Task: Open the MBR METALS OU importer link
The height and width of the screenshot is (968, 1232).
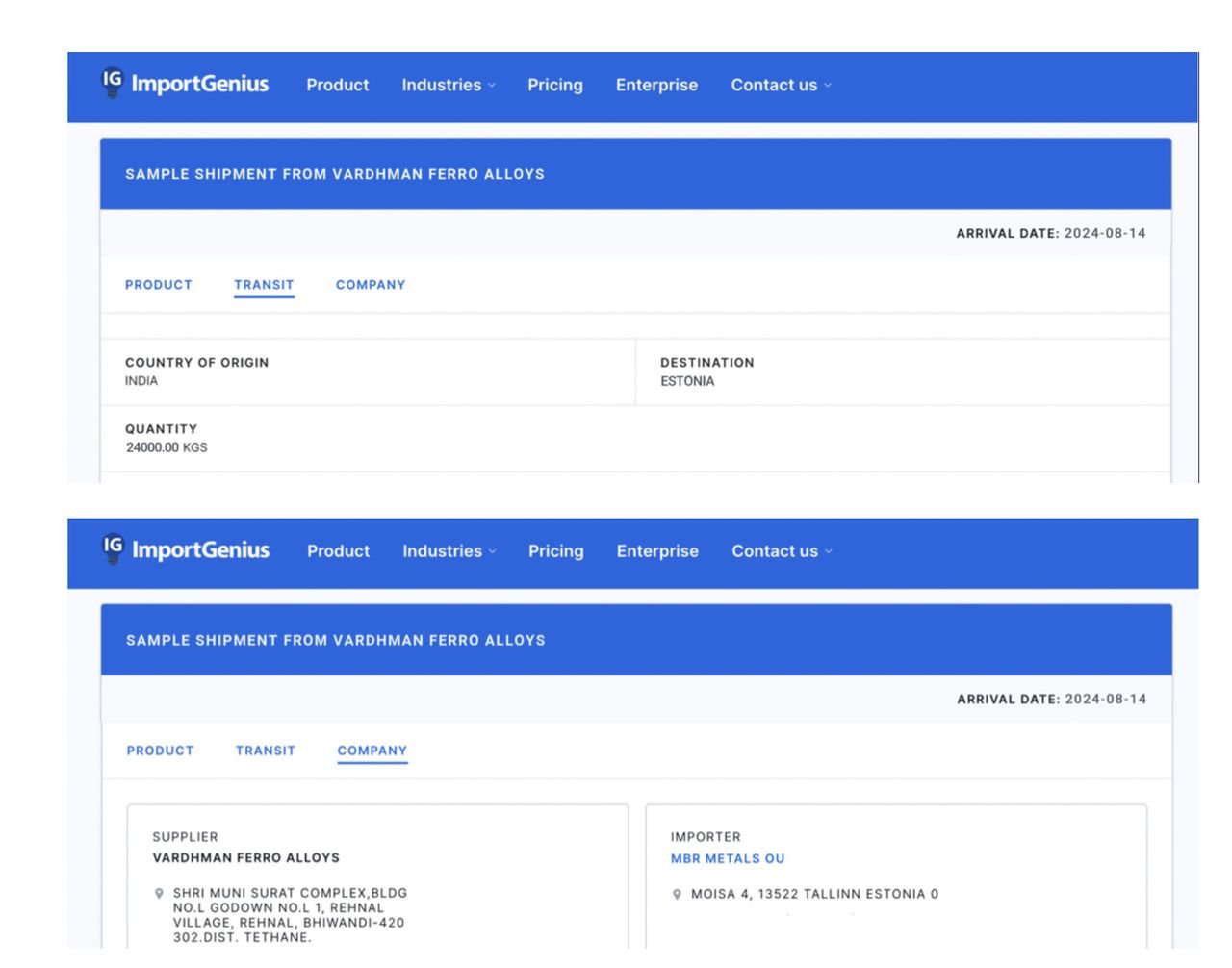Action: (x=728, y=858)
